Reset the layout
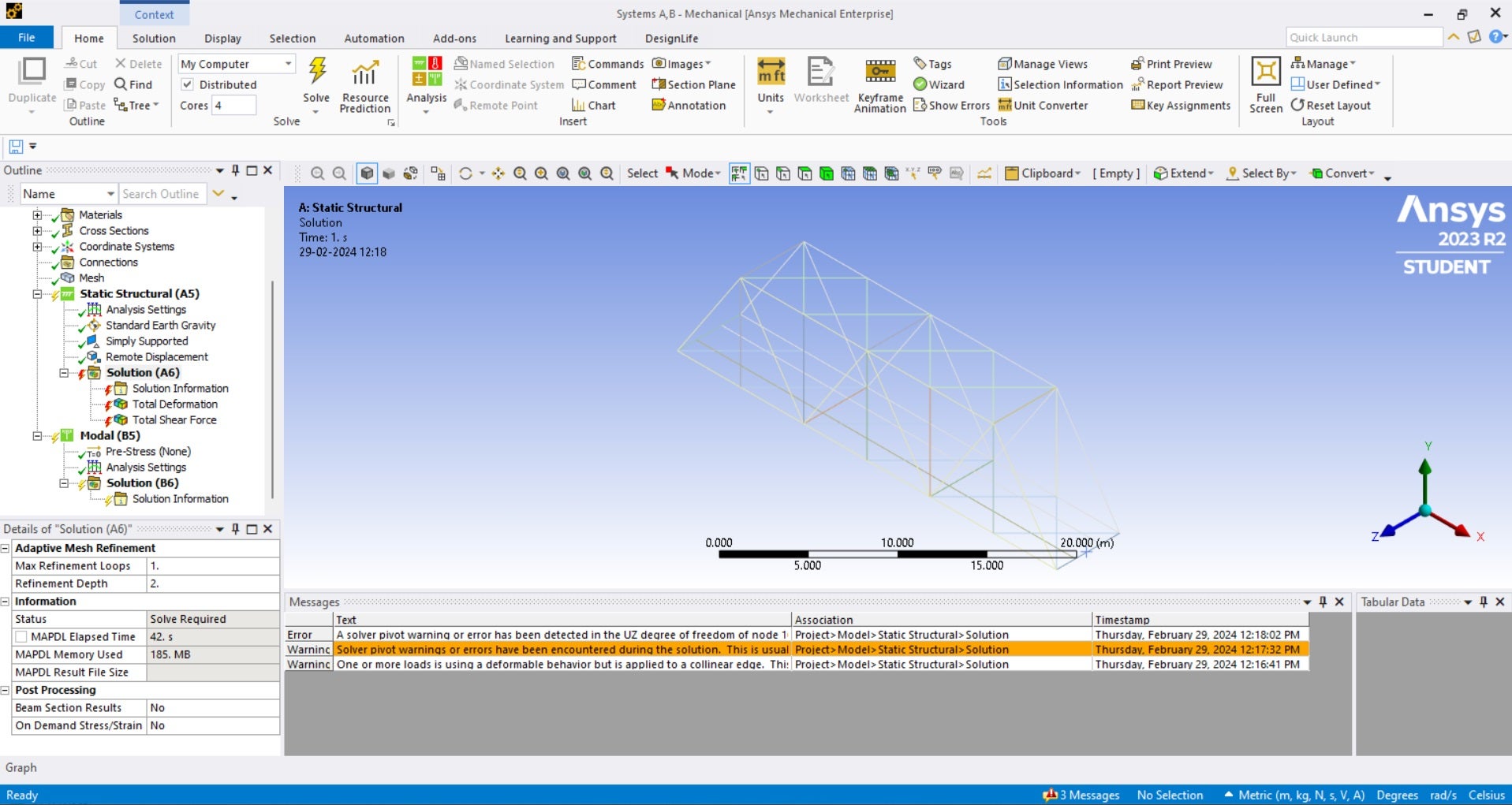1512x805 pixels. coord(1331,105)
